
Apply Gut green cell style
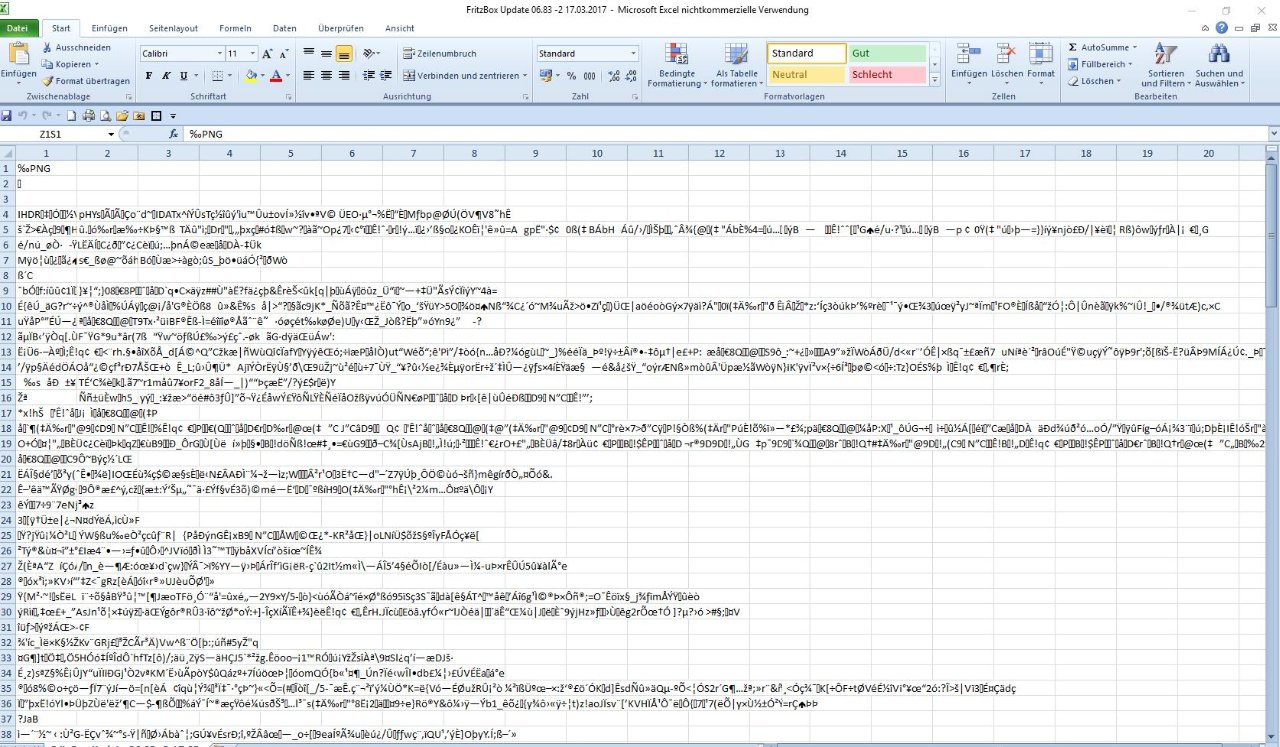[x=887, y=53]
